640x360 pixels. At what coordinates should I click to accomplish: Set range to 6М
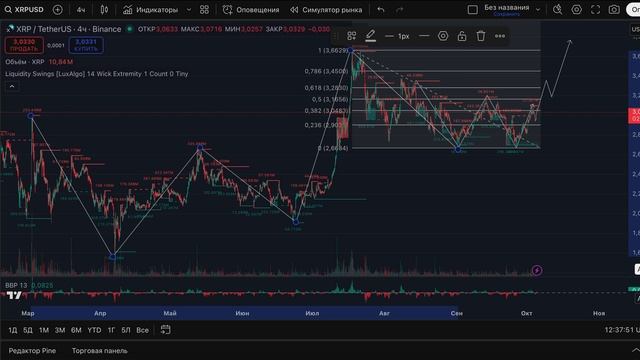coord(76,330)
